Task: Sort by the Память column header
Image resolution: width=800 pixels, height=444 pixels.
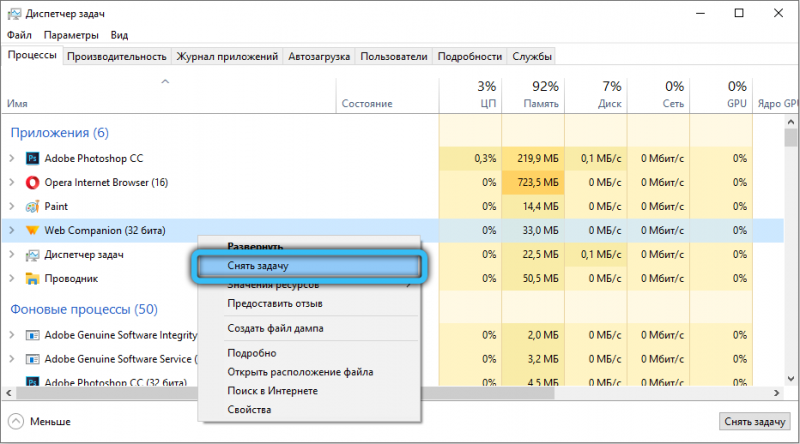Action: click(x=533, y=95)
